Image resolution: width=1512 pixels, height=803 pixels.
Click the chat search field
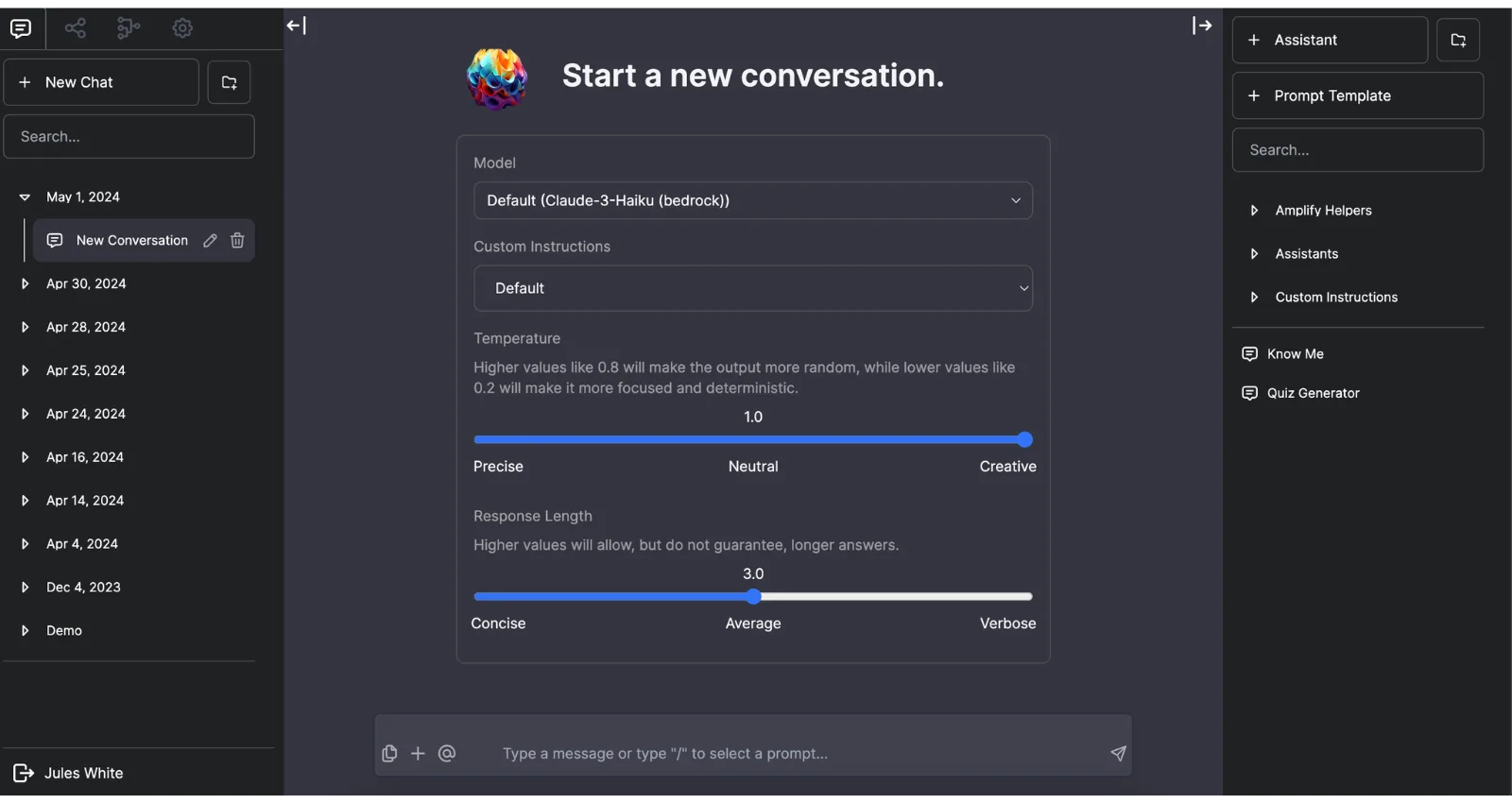129,137
